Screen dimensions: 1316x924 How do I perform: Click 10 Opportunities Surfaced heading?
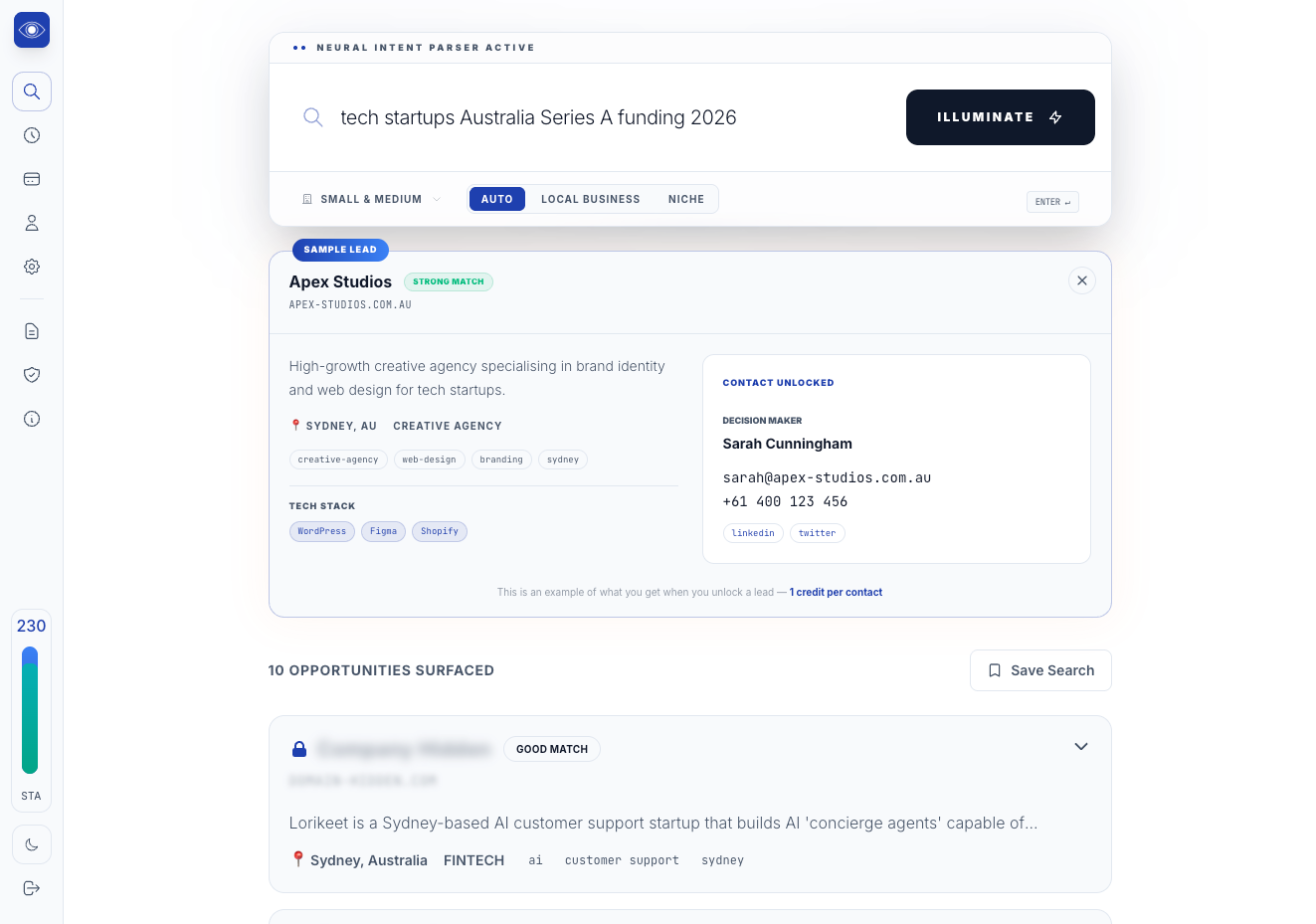pyautogui.click(x=381, y=670)
